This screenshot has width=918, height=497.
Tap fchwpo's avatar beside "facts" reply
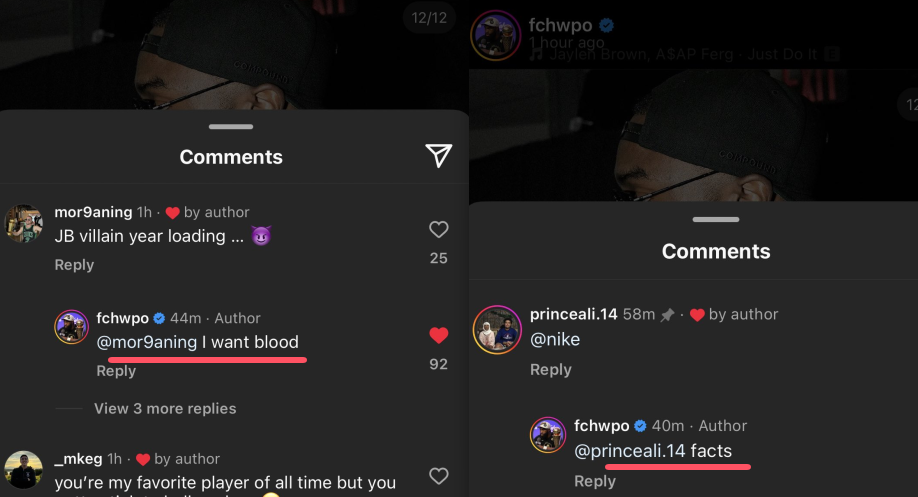pyautogui.click(x=549, y=436)
